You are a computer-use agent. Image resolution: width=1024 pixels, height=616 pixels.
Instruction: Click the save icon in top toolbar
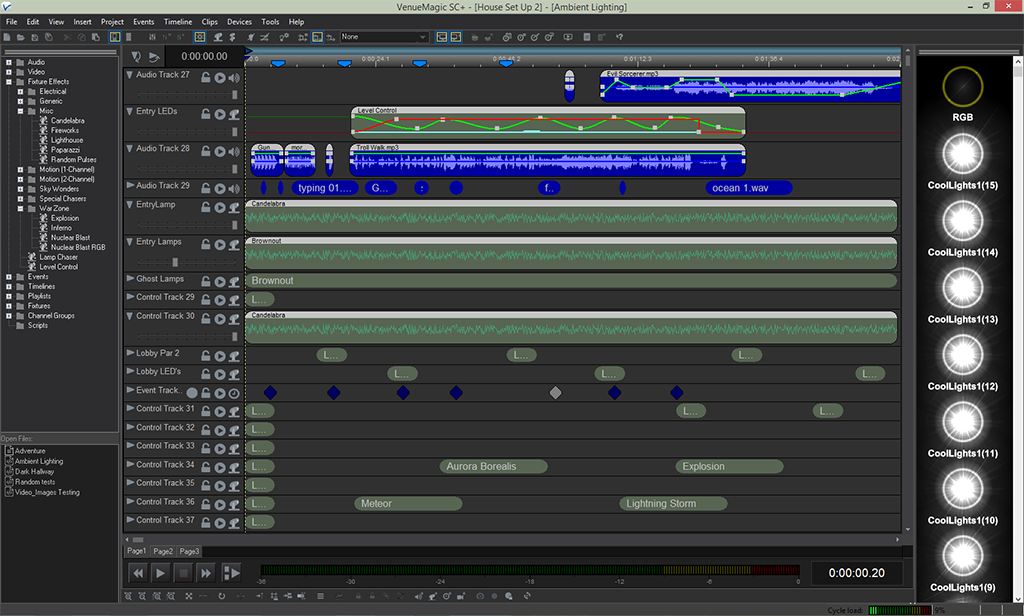(36, 37)
